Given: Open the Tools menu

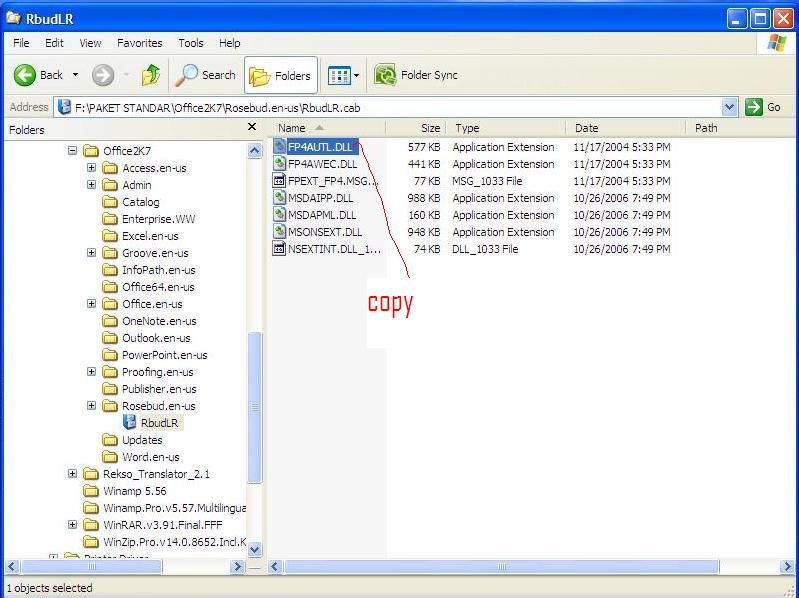Looking at the screenshot, I should pos(191,43).
